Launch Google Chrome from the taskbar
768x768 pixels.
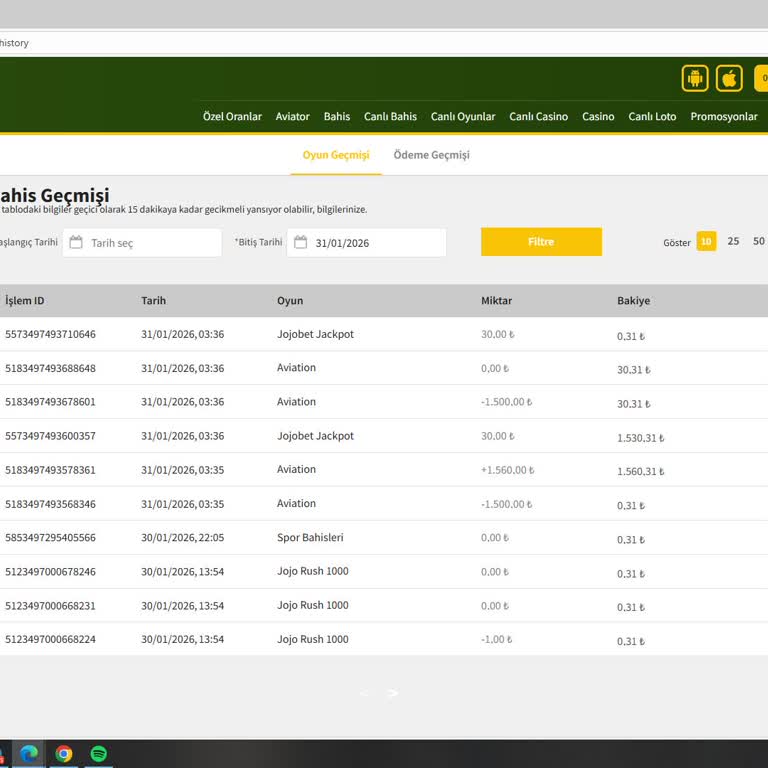(64, 754)
